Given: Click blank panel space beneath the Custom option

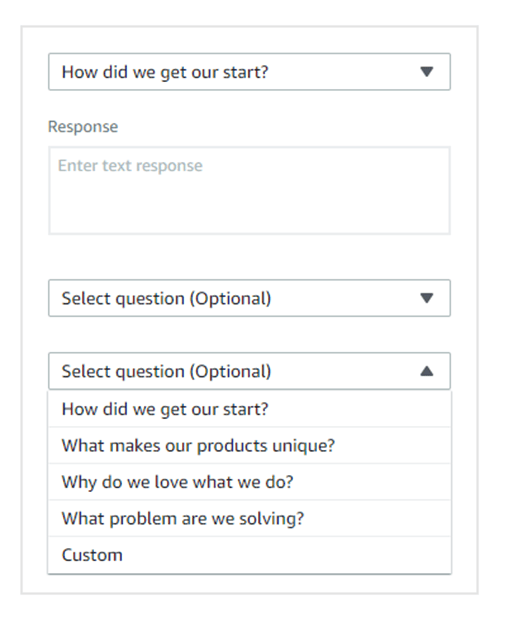Looking at the screenshot, I should pos(250,584).
